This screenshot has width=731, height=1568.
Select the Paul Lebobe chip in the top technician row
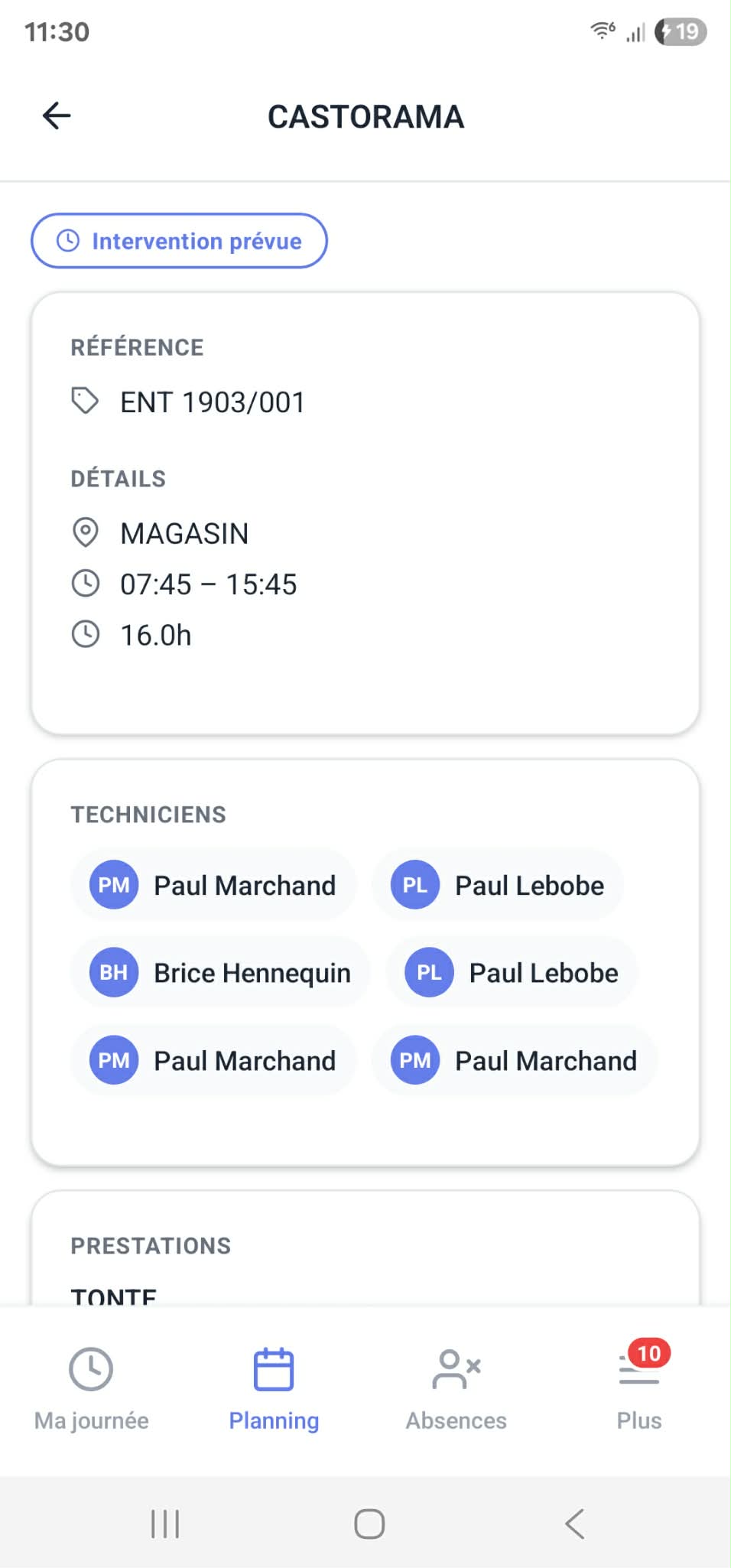pyautogui.click(x=498, y=885)
